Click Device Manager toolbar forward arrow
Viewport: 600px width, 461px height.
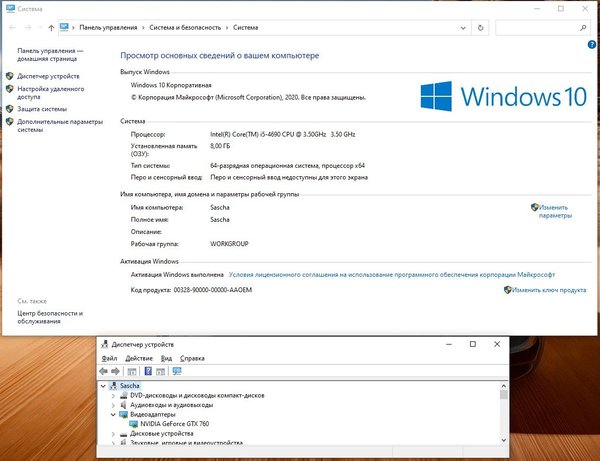pos(115,371)
